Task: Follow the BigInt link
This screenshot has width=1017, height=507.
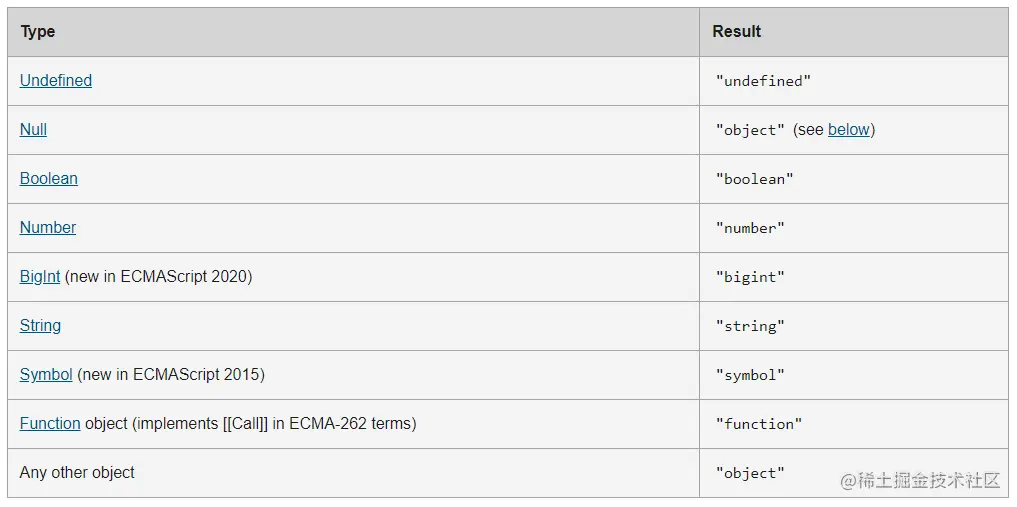Action: click(40, 276)
